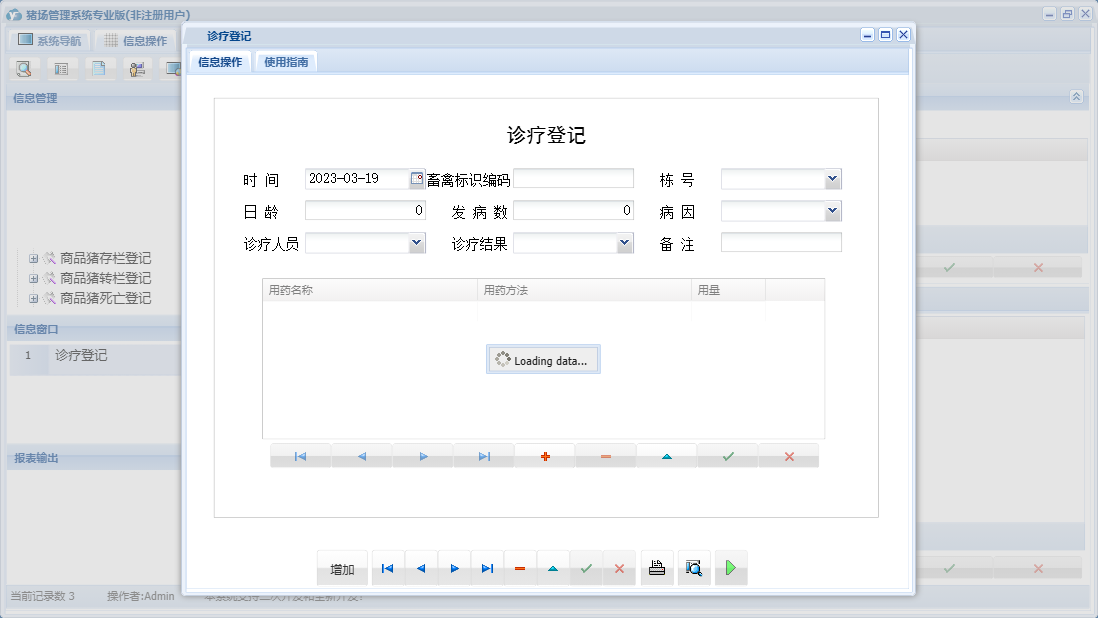Add a medication row with the plus icon
1098x618 pixels.
pos(544,455)
